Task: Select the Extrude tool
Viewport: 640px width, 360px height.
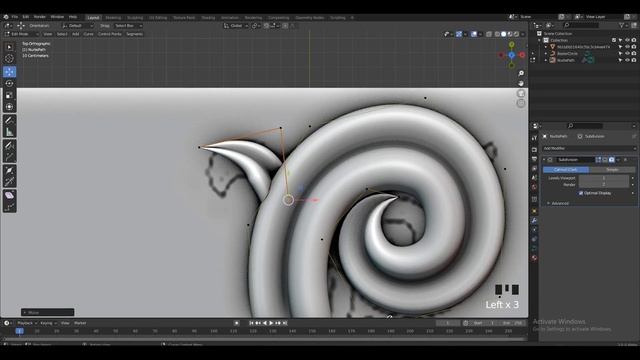Action: click(9, 157)
